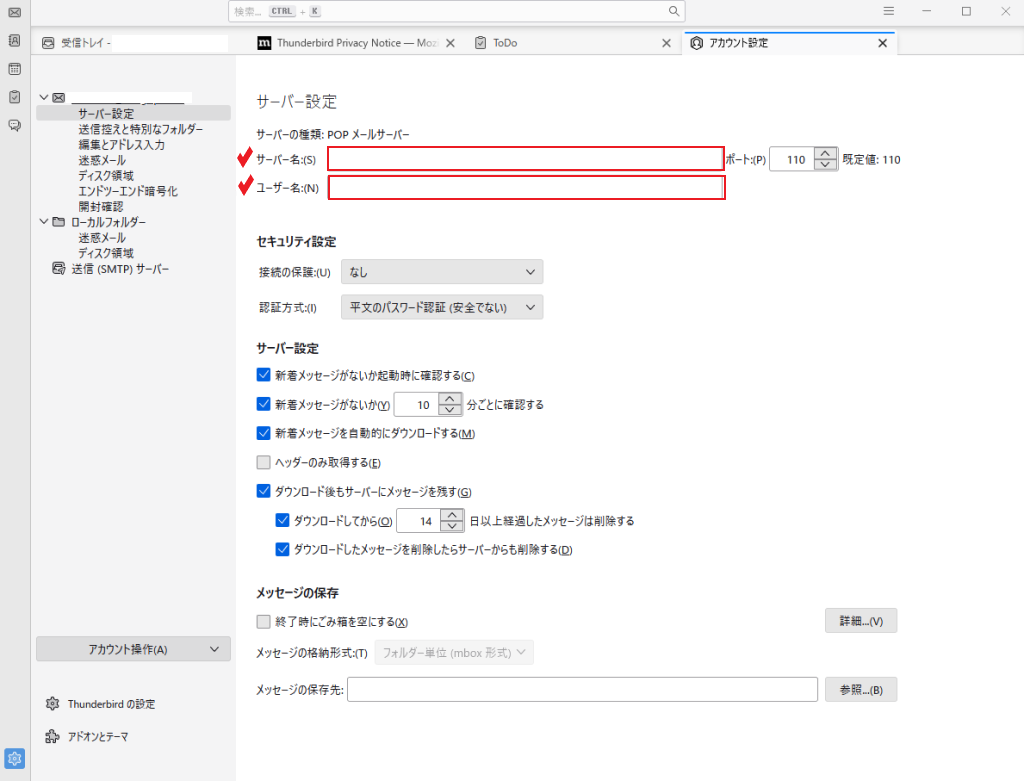Open the Thunderbird hamburger menu
1024x781 pixels.
pyautogui.click(x=888, y=11)
